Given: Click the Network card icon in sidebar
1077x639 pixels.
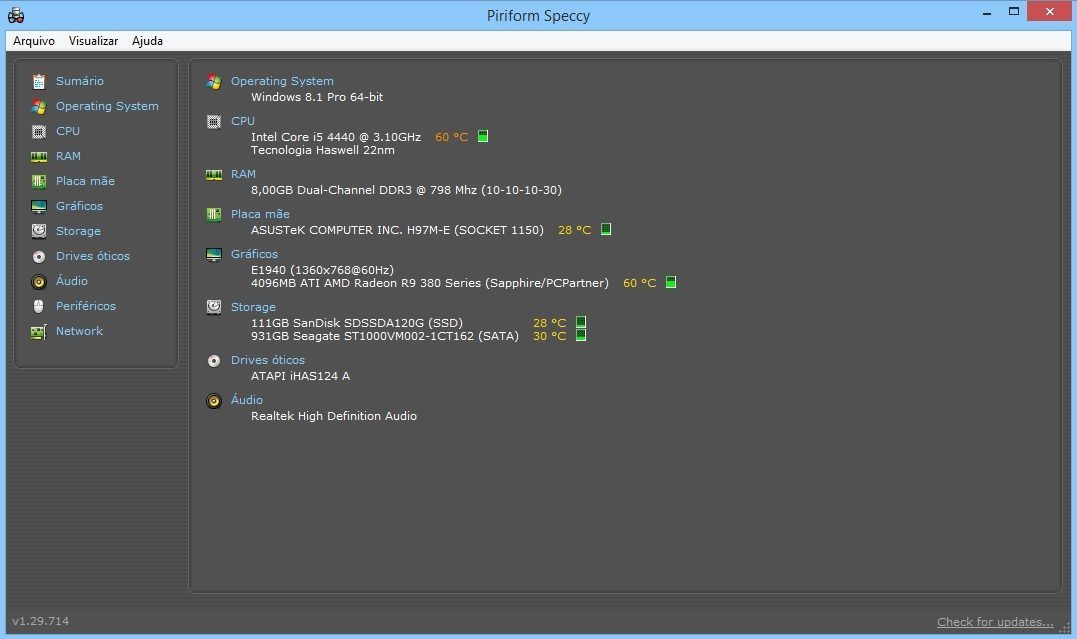Looking at the screenshot, I should coord(39,332).
